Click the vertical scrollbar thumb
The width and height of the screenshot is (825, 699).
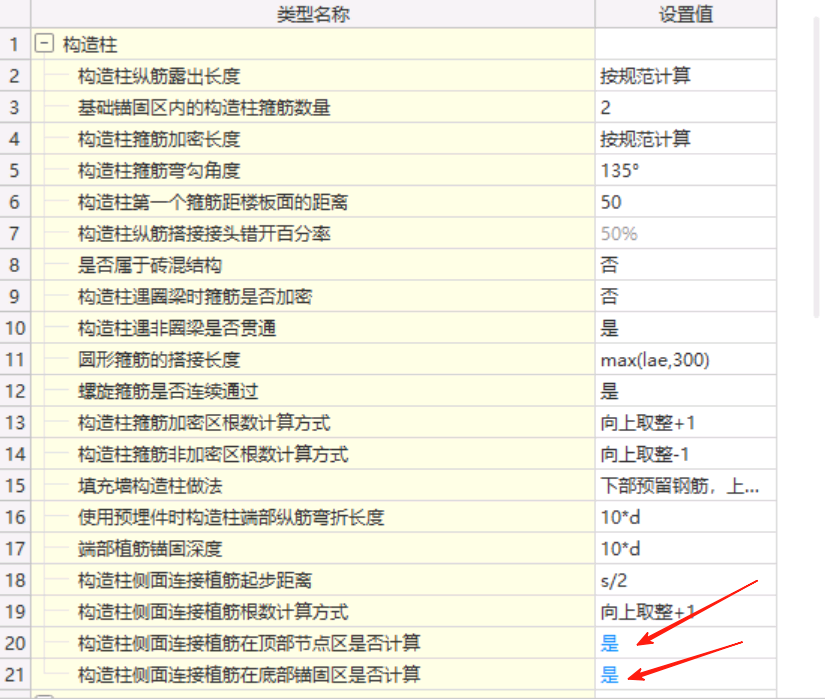tap(817, 166)
